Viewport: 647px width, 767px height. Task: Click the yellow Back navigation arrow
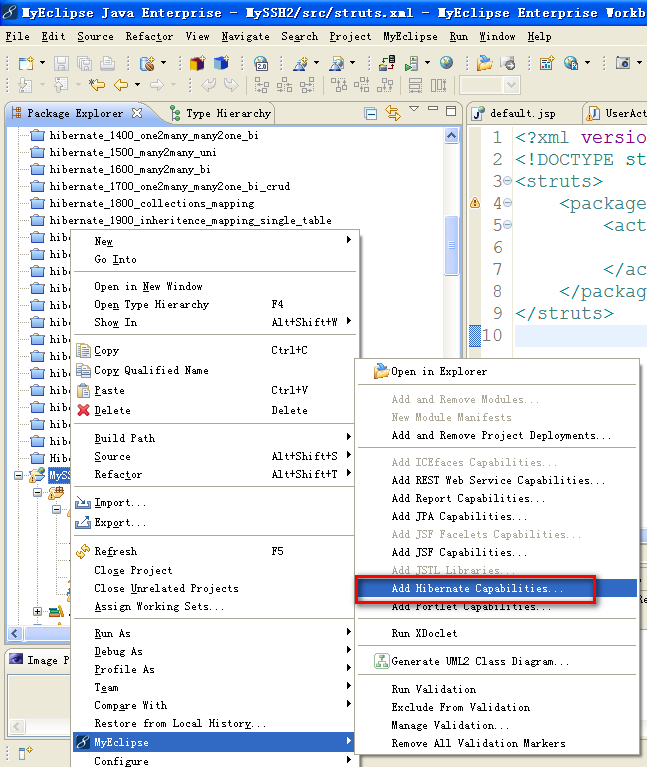[x=121, y=85]
